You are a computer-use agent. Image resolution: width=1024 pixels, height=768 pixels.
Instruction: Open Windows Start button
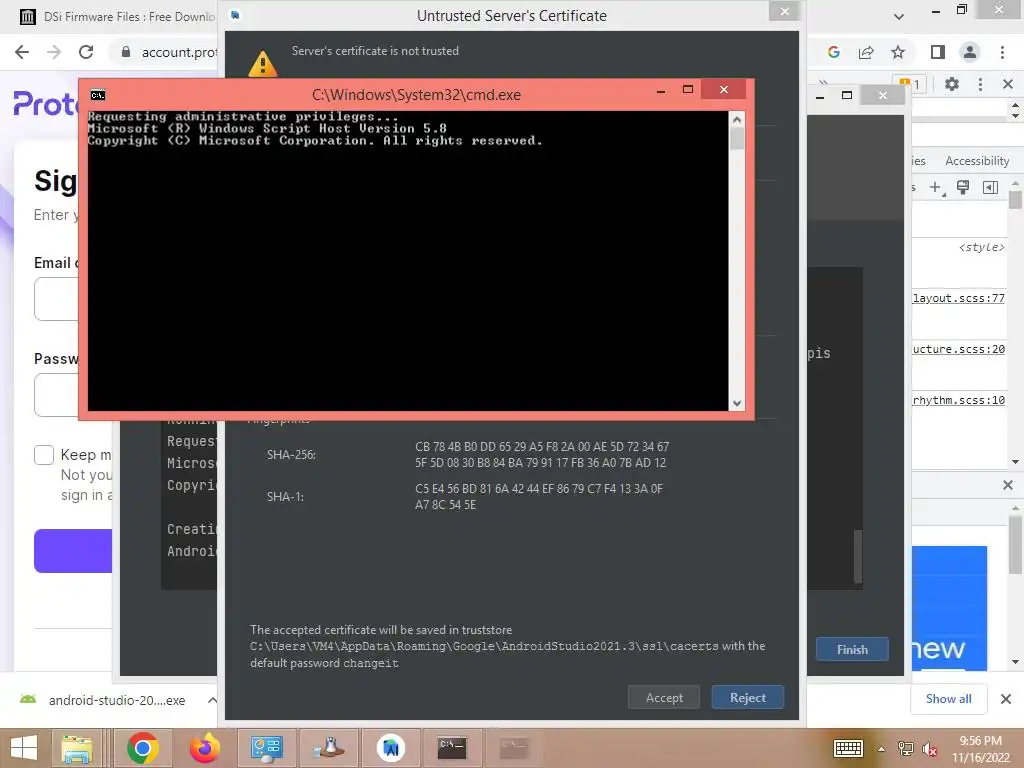(x=24, y=748)
